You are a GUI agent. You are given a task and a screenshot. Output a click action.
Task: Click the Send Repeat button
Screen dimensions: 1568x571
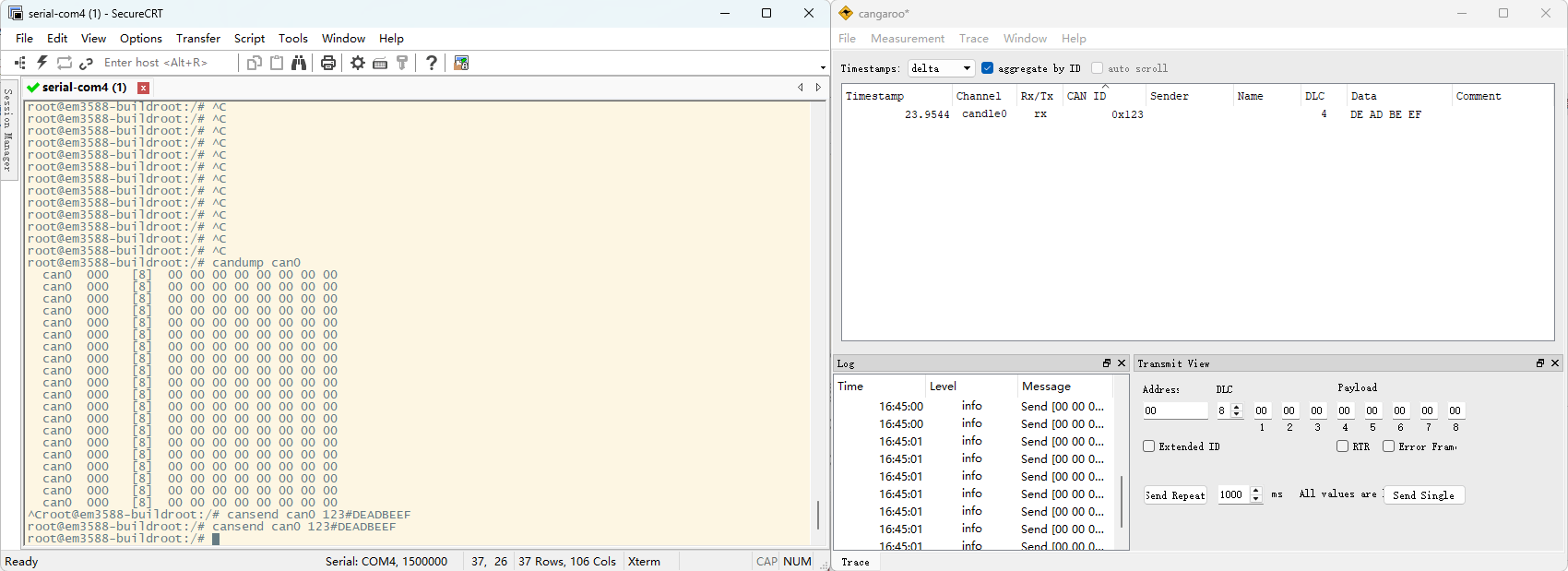(x=1175, y=495)
